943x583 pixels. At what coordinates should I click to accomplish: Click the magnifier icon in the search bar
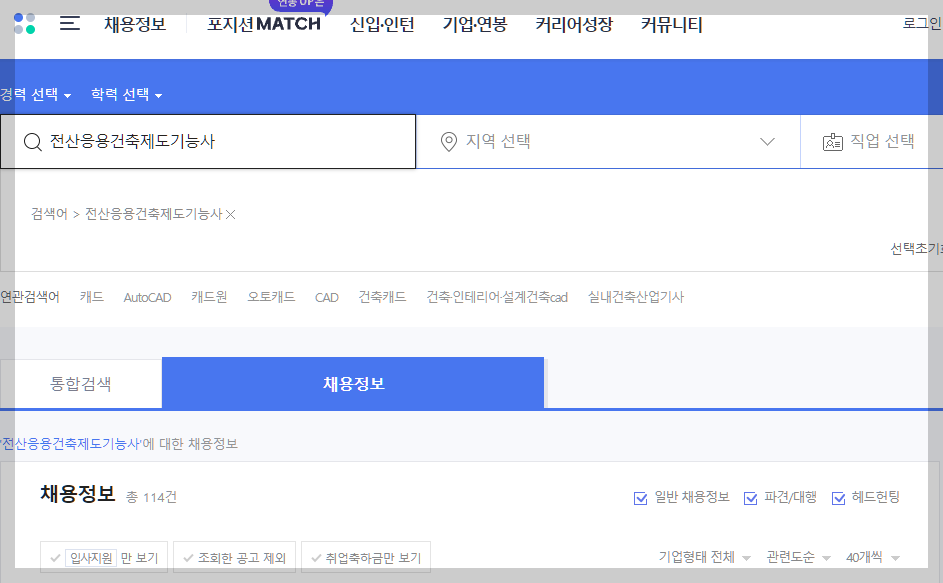coord(33,141)
